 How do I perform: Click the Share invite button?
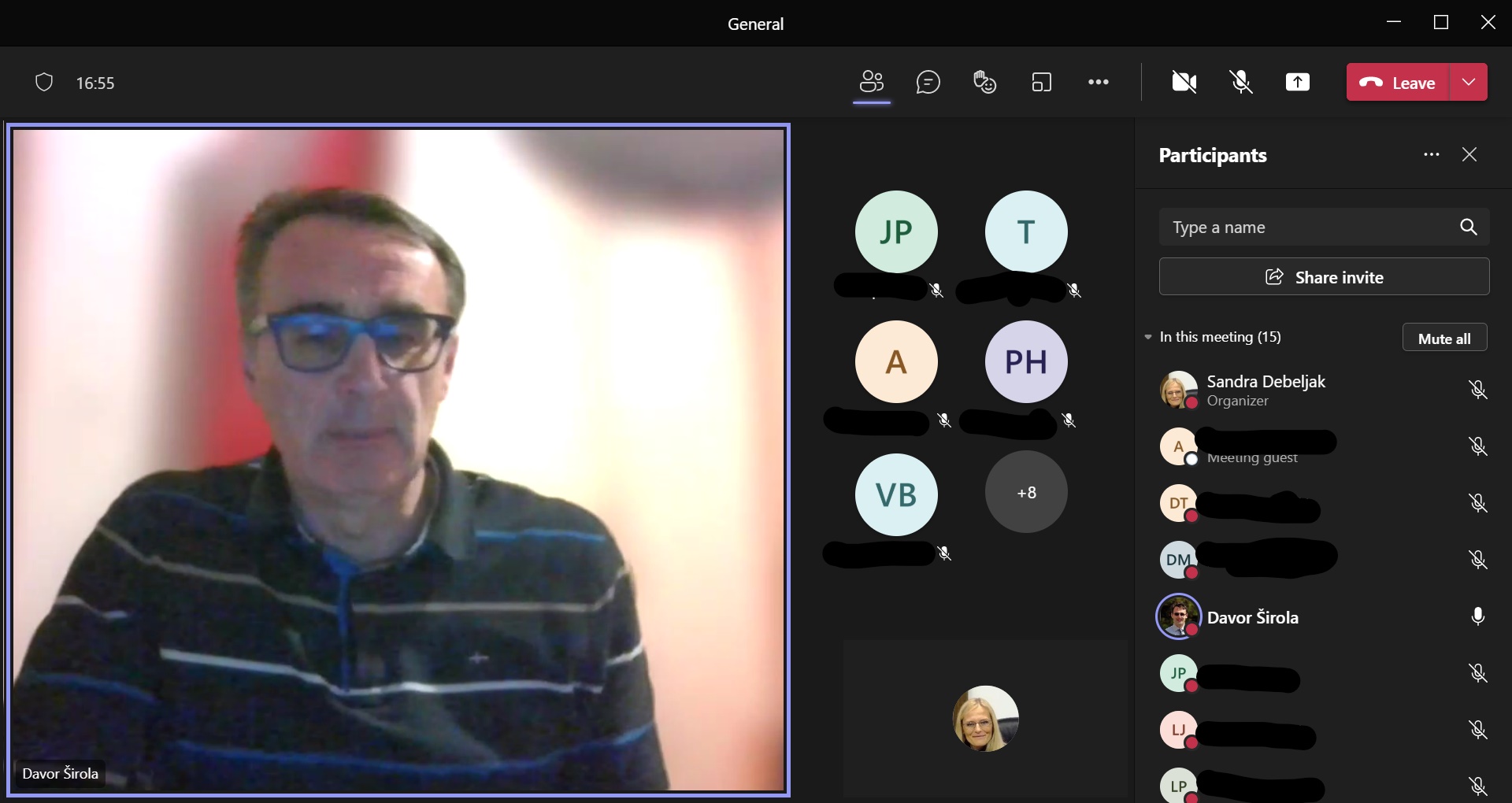pyautogui.click(x=1324, y=277)
